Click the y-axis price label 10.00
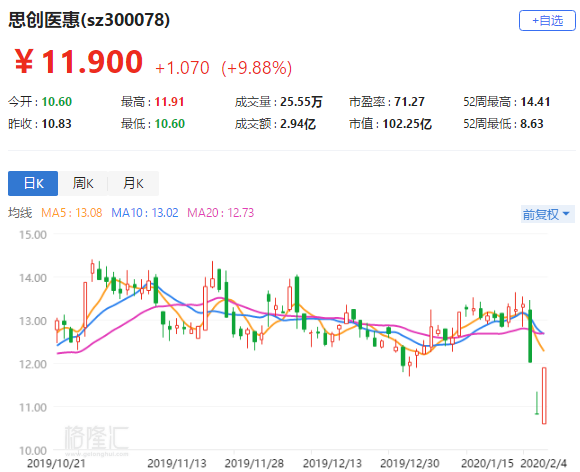The image size is (580, 472). click(x=33, y=451)
